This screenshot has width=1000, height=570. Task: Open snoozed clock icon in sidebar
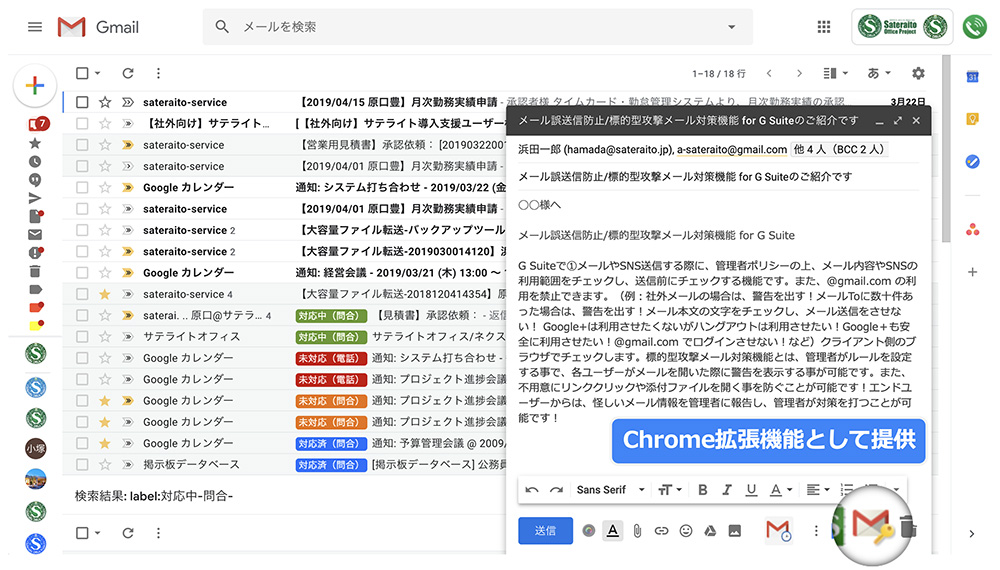(x=35, y=161)
